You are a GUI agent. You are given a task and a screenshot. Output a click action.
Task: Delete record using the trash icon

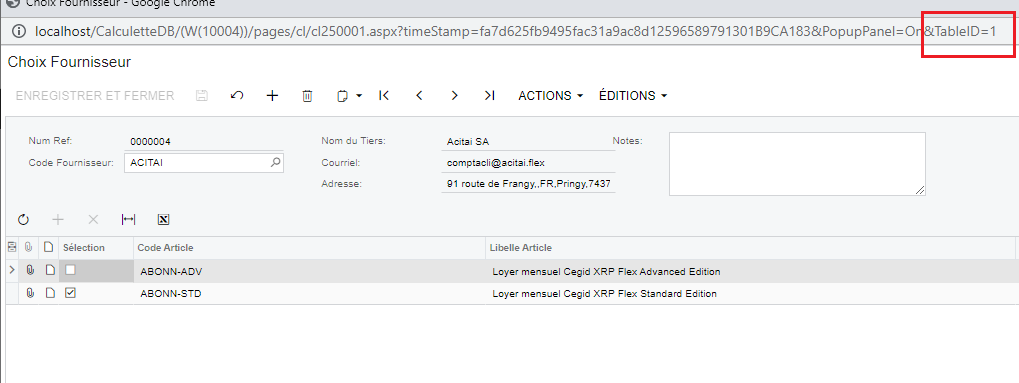pos(307,96)
